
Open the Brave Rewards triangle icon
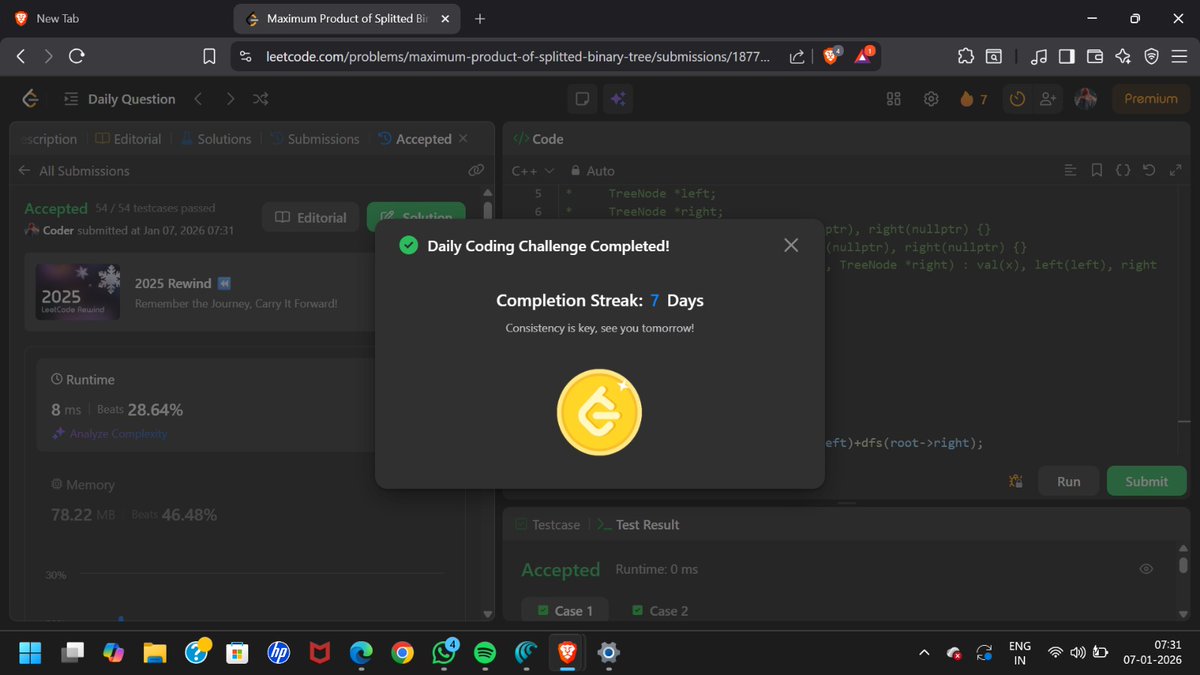(864, 57)
